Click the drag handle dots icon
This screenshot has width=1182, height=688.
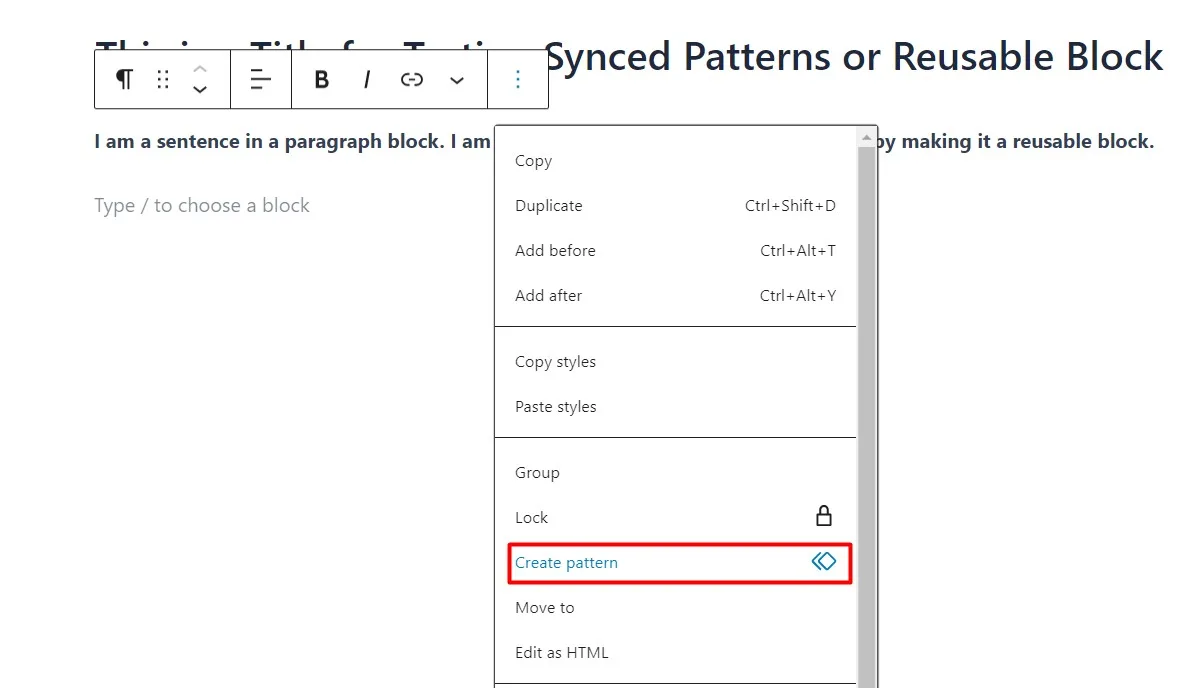[x=163, y=79]
